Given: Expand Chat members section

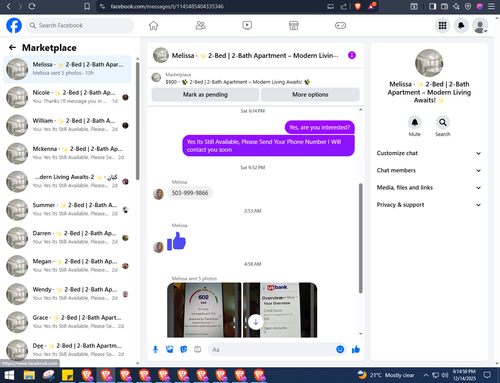Looking at the screenshot, I should pyautogui.click(x=429, y=170).
